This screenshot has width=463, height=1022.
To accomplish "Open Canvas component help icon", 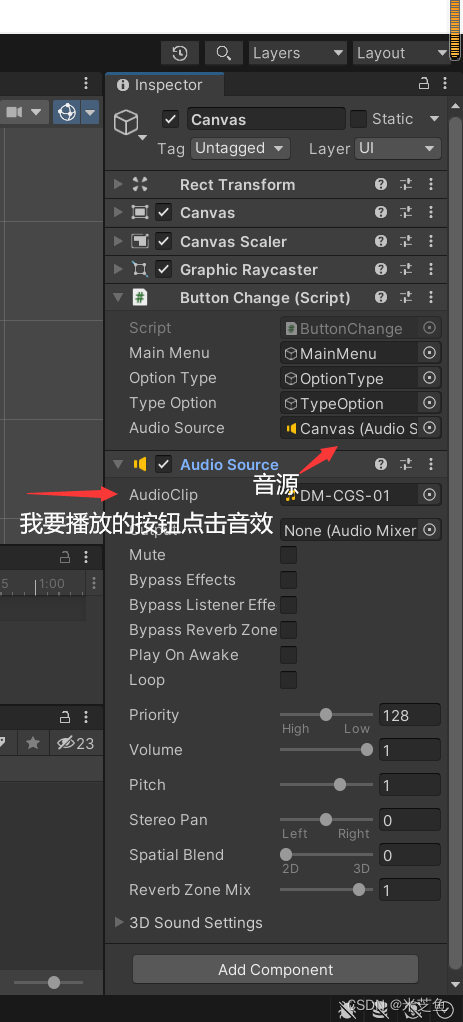I will coord(381,212).
